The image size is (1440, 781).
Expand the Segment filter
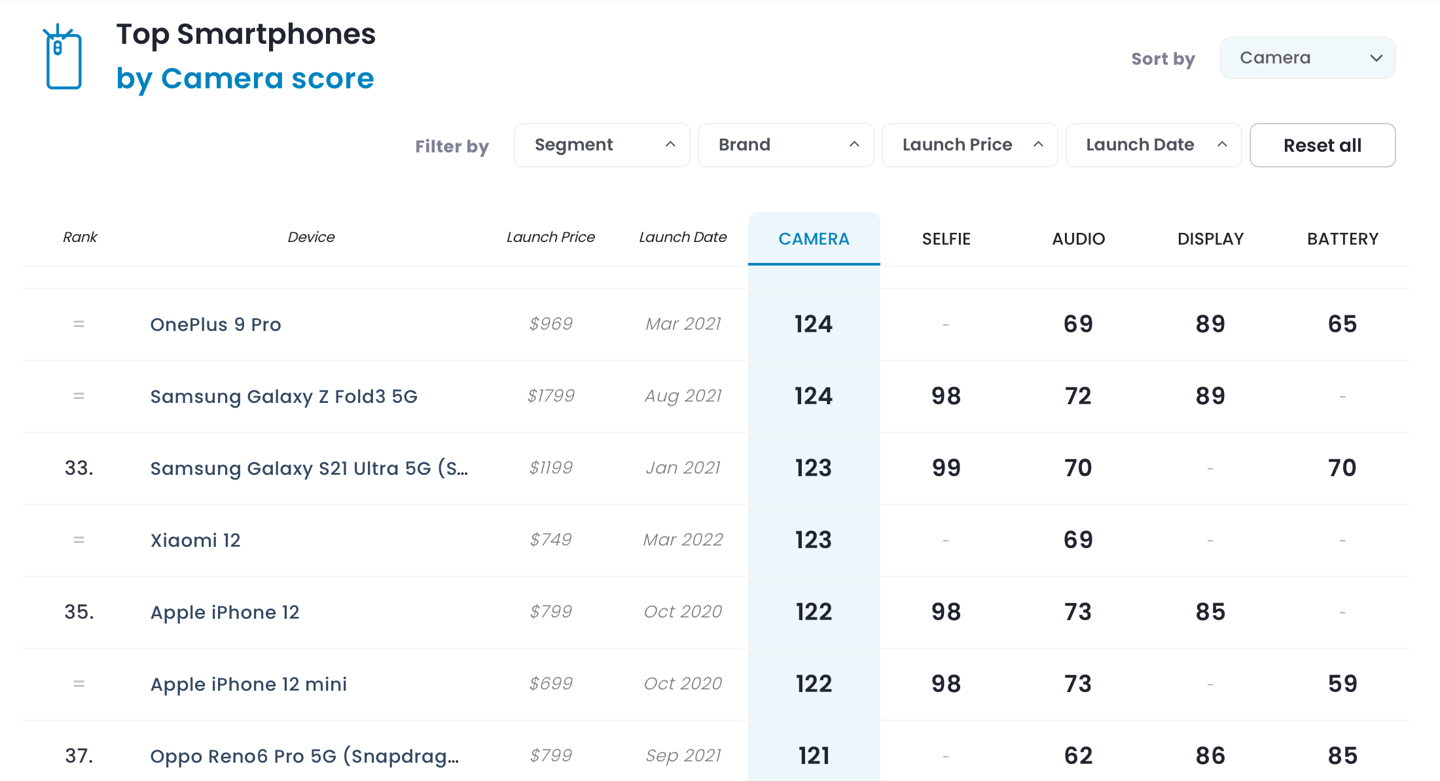pos(601,145)
